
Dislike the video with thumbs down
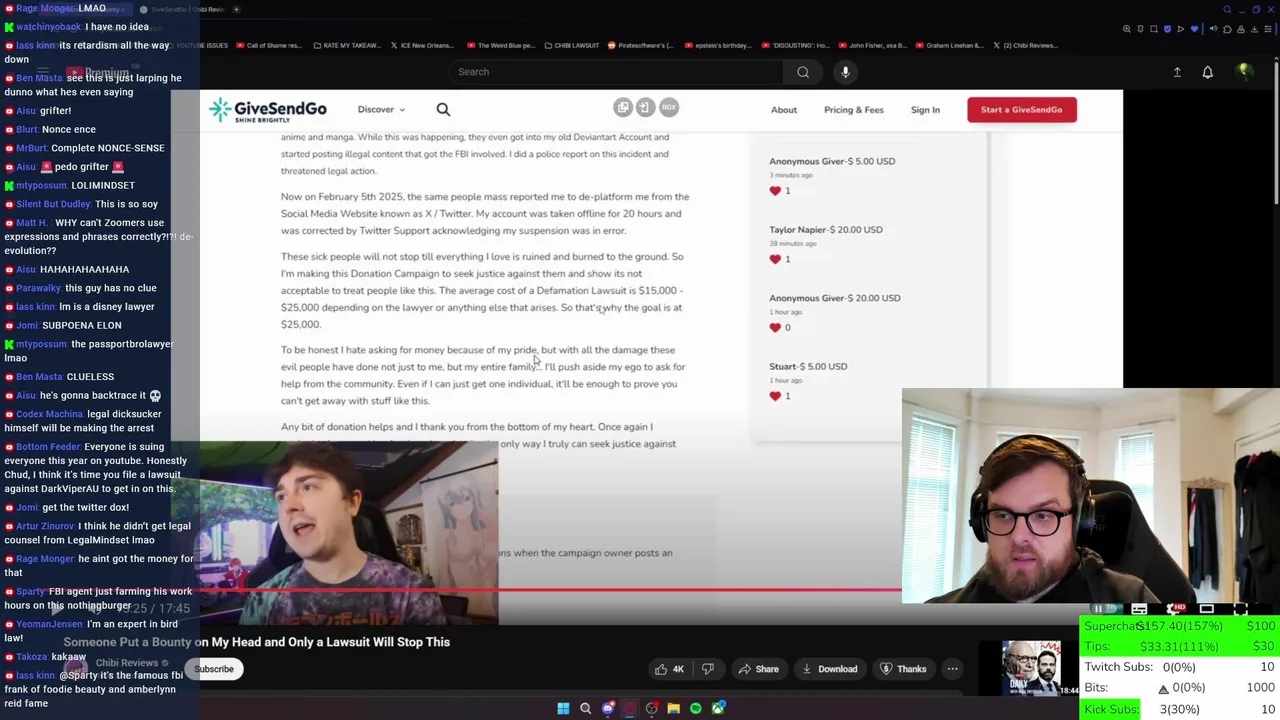coord(708,669)
